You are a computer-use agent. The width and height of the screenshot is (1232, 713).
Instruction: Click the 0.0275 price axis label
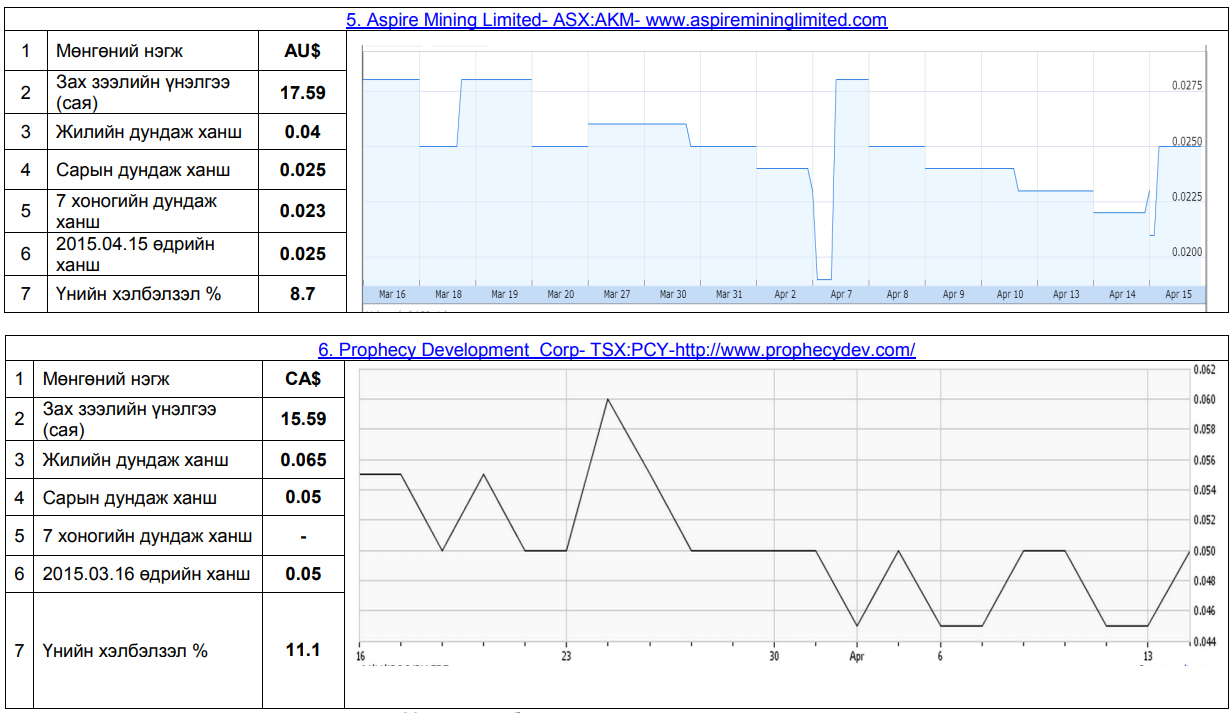tap(1187, 87)
